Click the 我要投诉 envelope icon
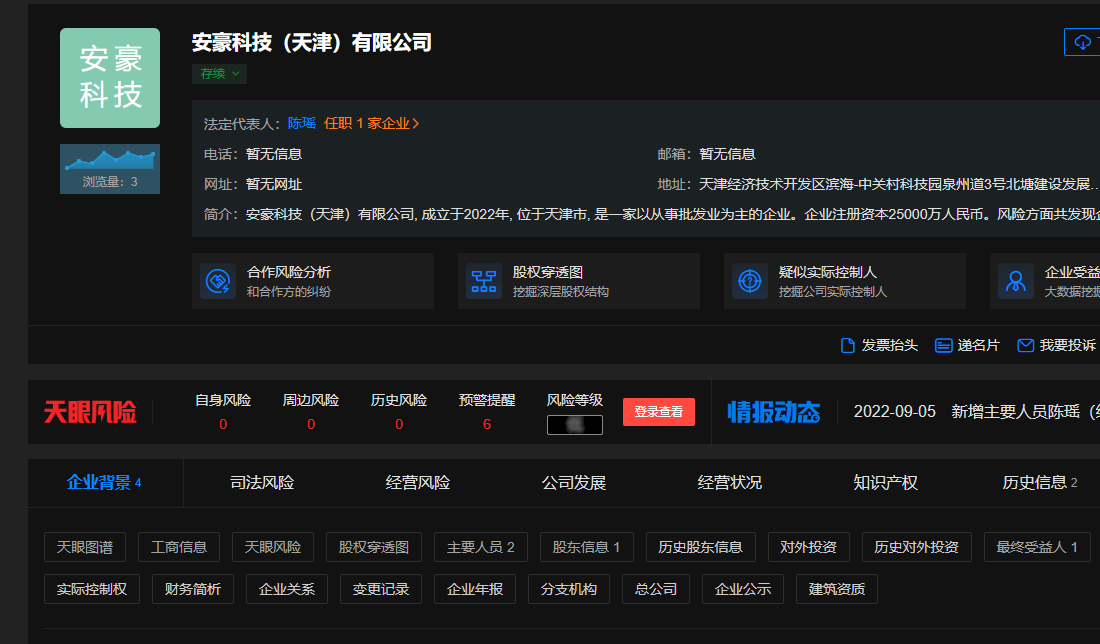1100x644 pixels. pyautogui.click(x=1026, y=345)
